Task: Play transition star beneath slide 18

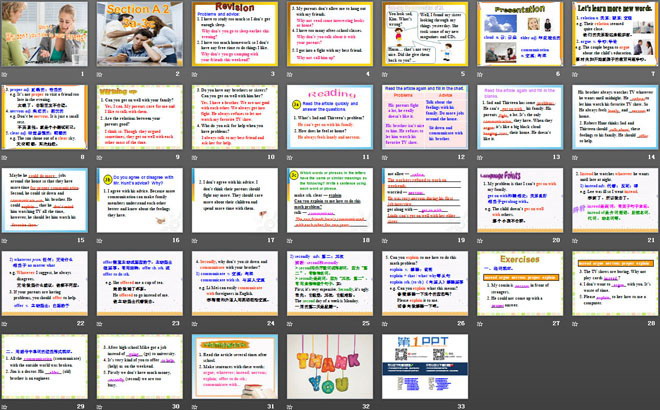Action: (x=290, y=241)
